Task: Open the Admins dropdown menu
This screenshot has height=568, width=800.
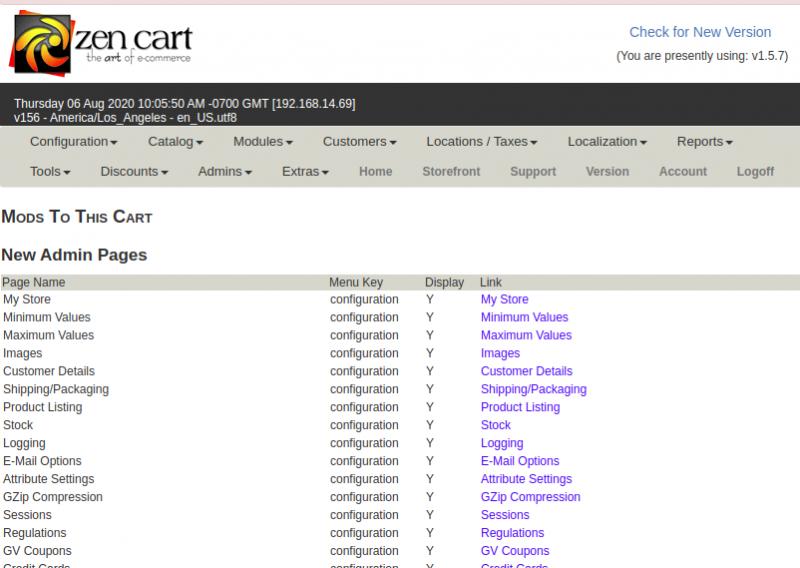Action: (225, 171)
